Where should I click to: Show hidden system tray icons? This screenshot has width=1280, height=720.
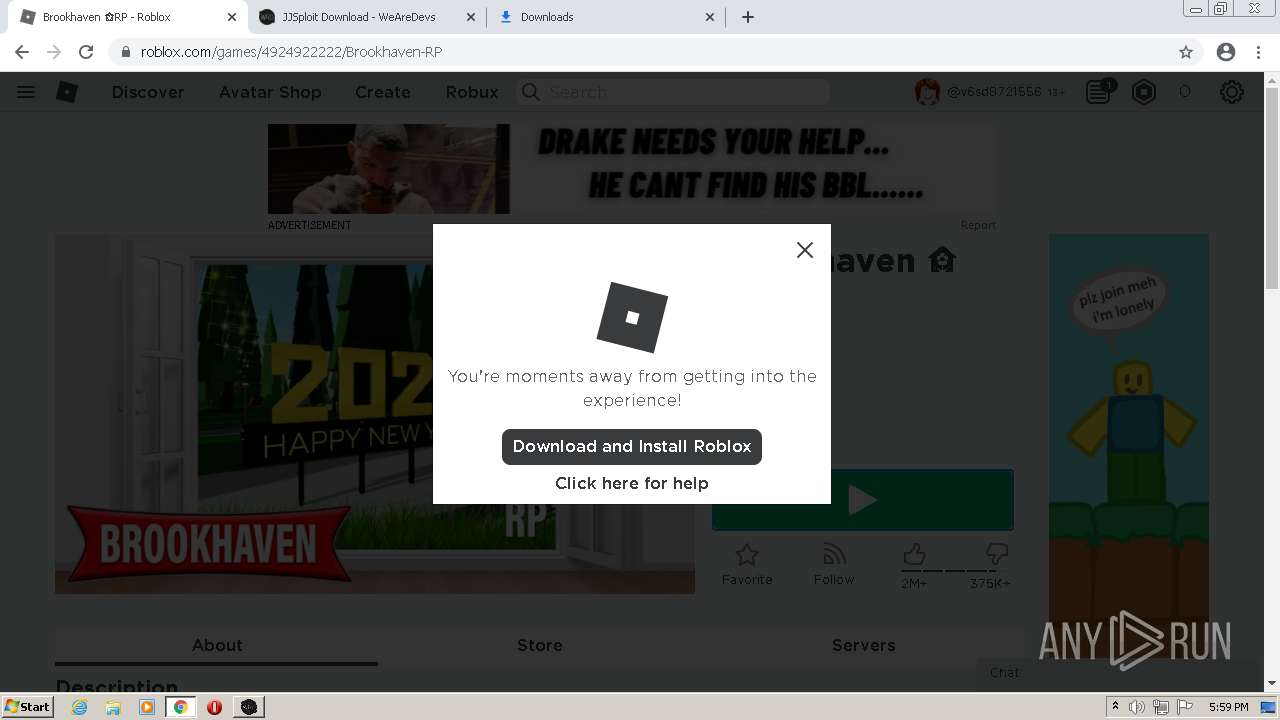point(1115,707)
